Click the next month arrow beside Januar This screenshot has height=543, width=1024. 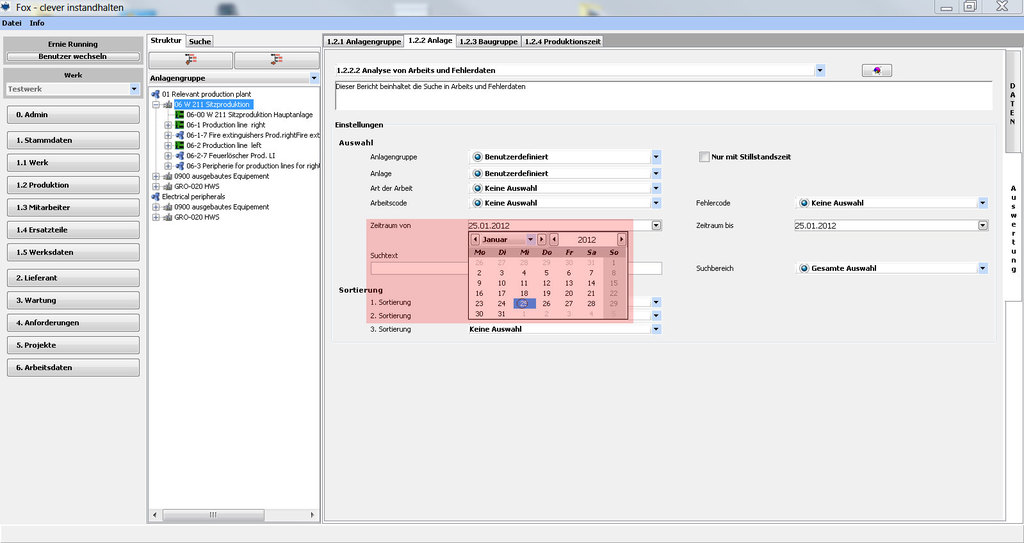(541, 240)
